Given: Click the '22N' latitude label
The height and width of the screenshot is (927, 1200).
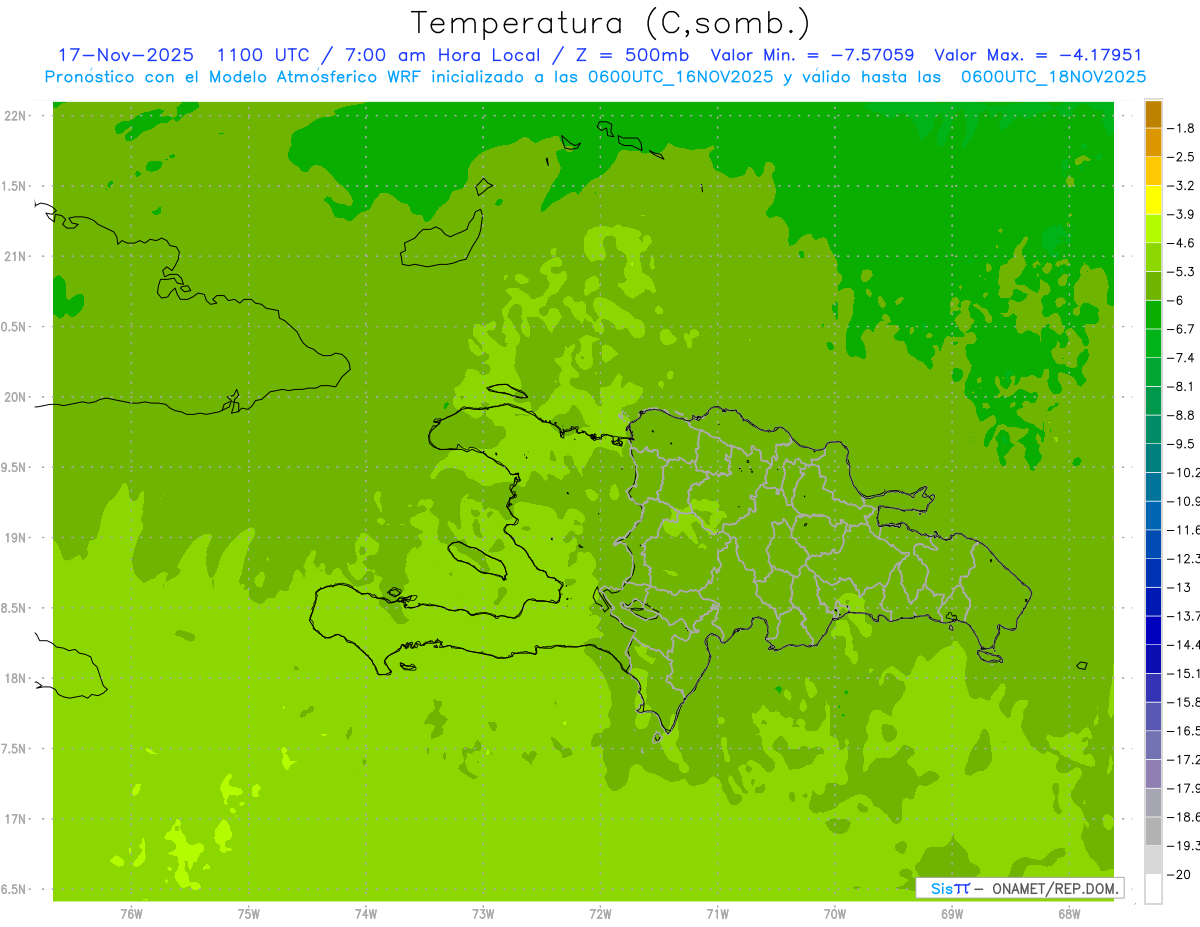Looking at the screenshot, I should [x=16, y=116].
